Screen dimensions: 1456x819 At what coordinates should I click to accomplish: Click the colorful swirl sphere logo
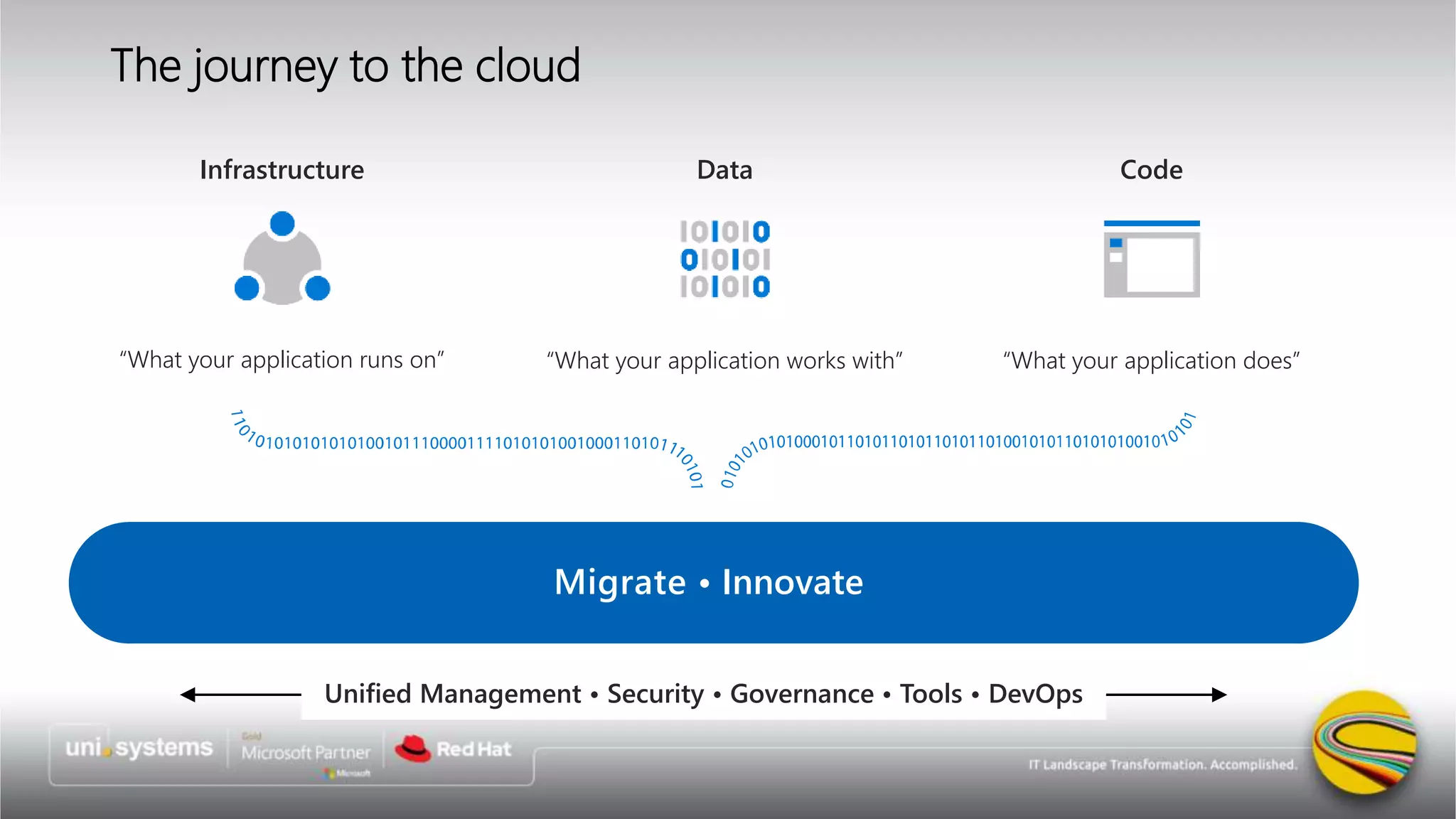tap(1364, 743)
